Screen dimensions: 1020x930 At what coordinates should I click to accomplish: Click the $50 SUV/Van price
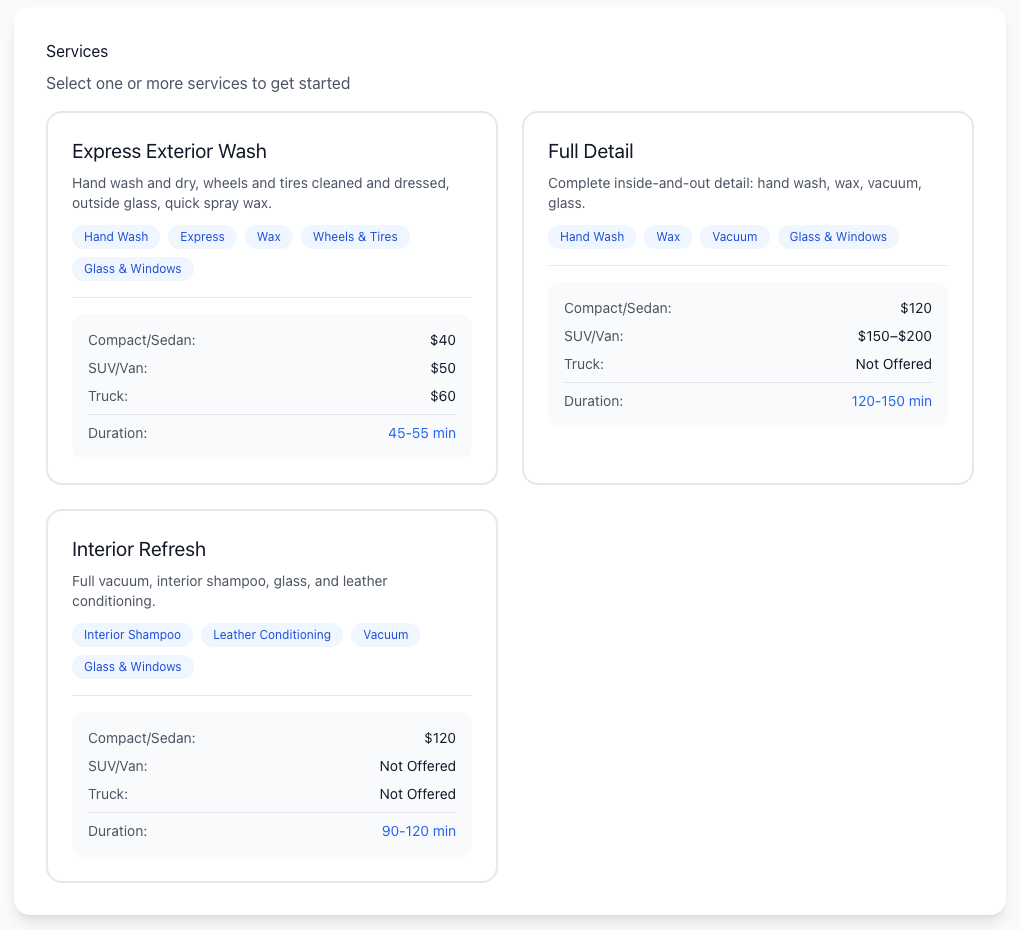tap(442, 368)
